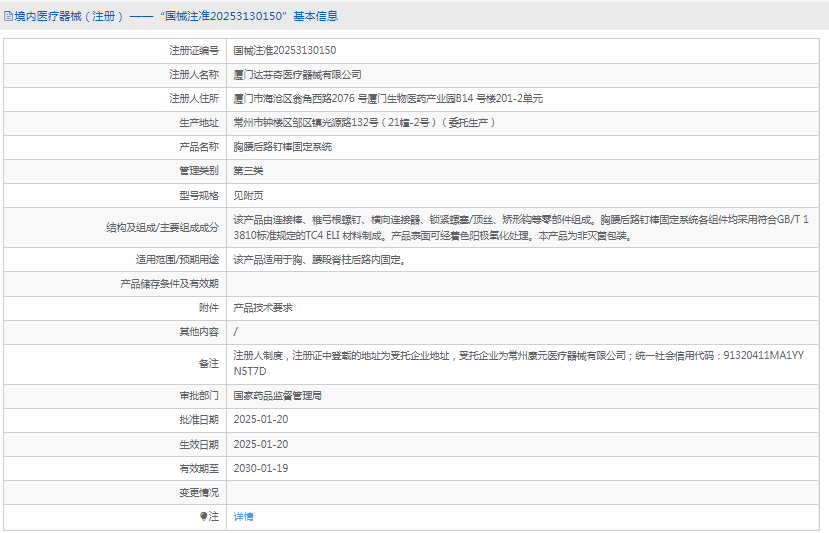This screenshot has height=533, width=829.
Task: Click the bulb icon beside 注 label
Action: click(x=203, y=516)
